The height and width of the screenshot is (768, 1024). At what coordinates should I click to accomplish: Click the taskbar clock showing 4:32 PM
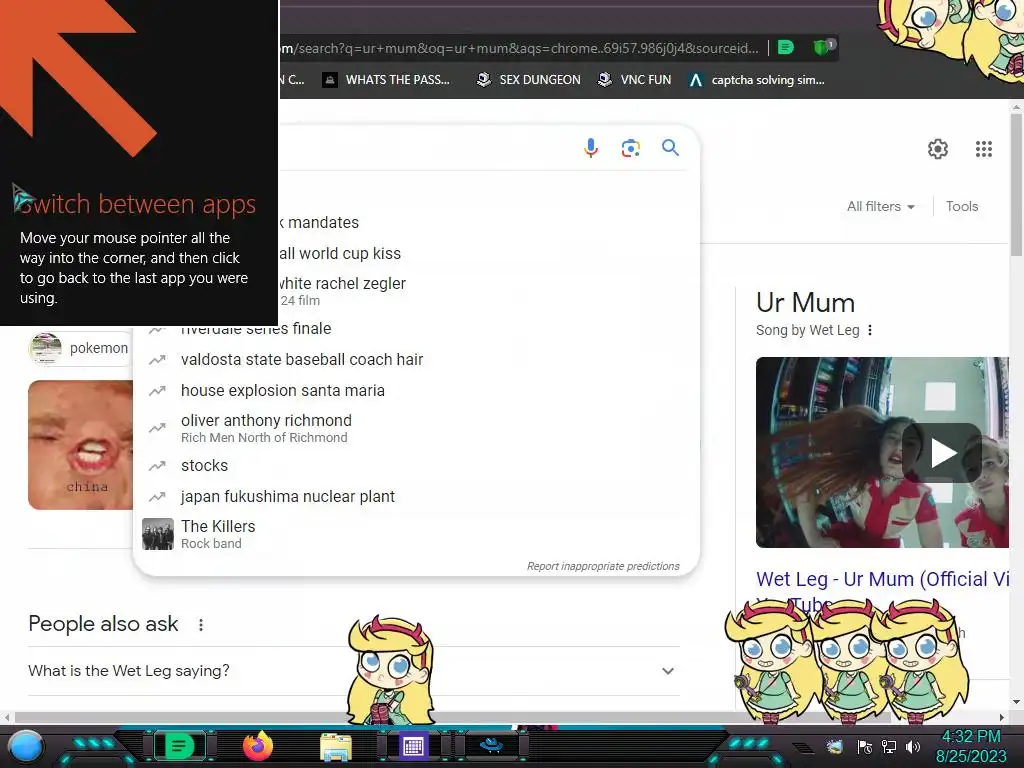(971, 746)
